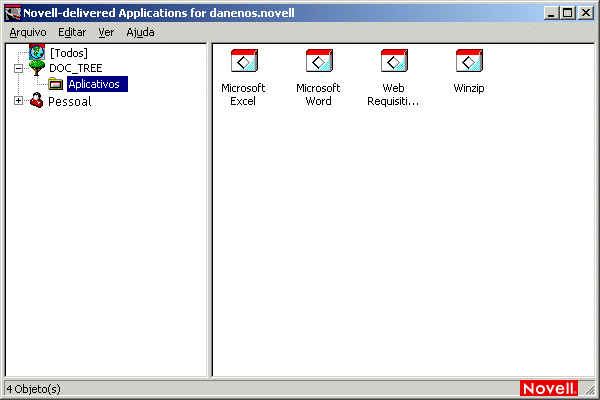Open the Web Requisiti... application icon
Image resolution: width=600 pixels, height=400 pixels.
coord(394,60)
